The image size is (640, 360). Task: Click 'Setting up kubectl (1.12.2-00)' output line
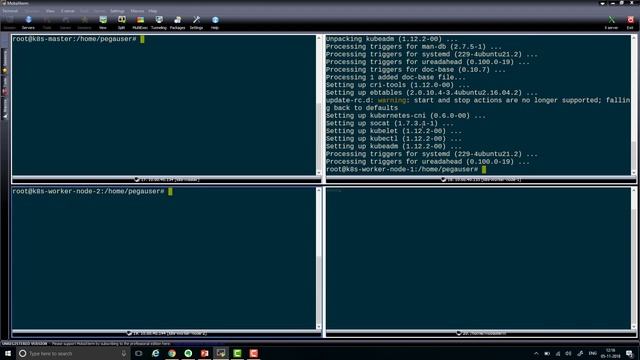click(x=393, y=139)
